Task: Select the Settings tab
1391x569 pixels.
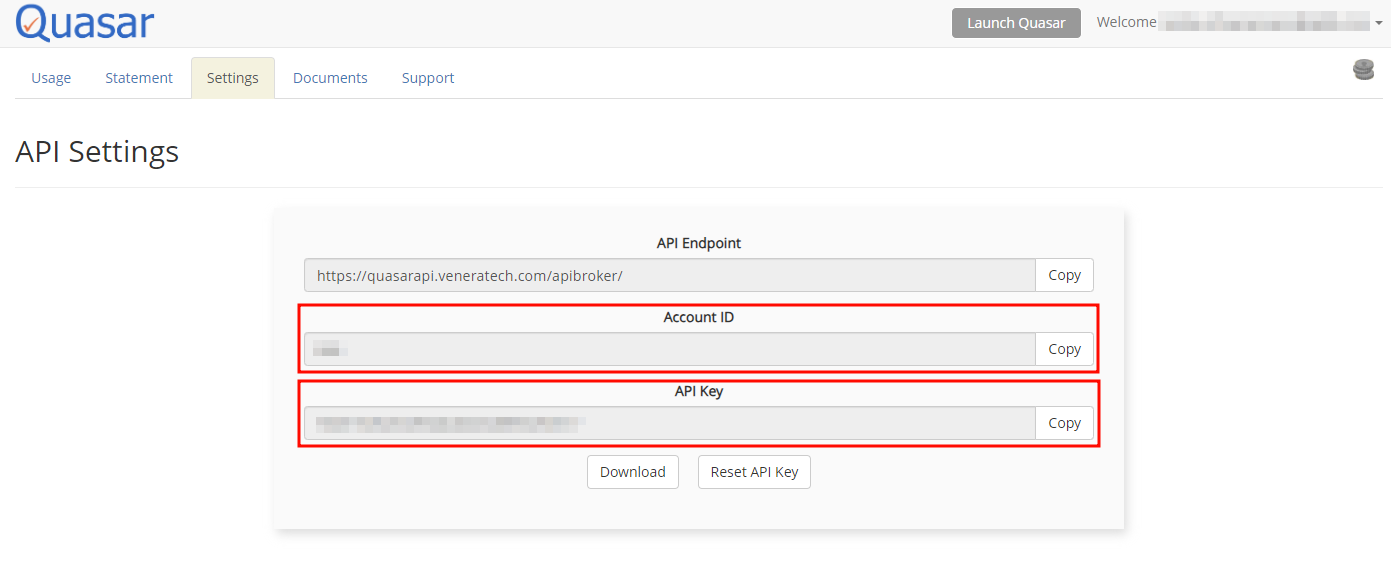Action: click(x=232, y=78)
